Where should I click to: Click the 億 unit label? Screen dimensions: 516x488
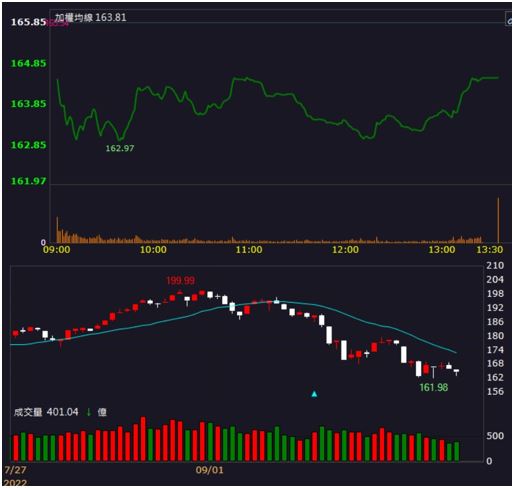[102, 412]
